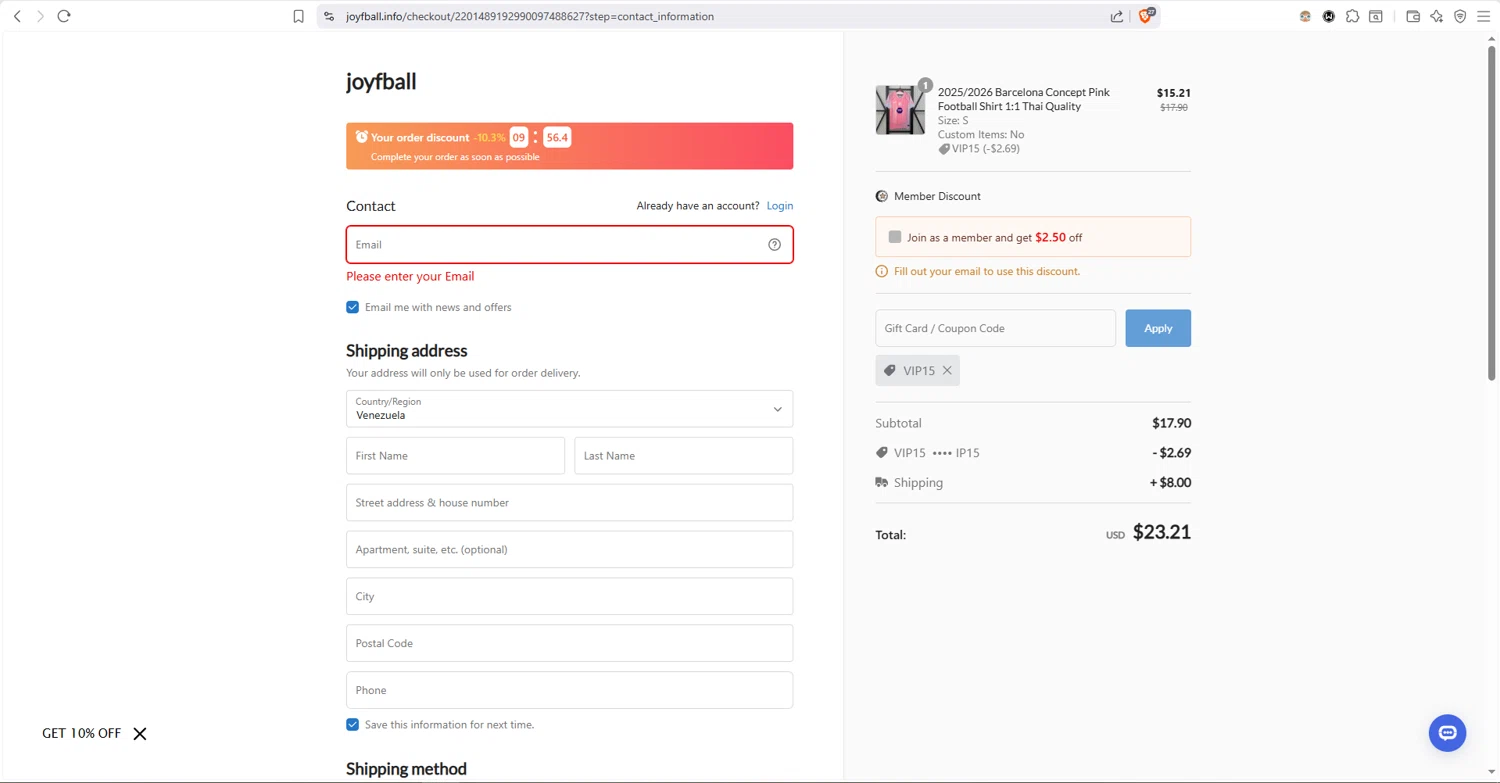The height and width of the screenshot is (783, 1500).
Task: Click the Shipping truck icon
Action: pyautogui.click(x=881, y=482)
